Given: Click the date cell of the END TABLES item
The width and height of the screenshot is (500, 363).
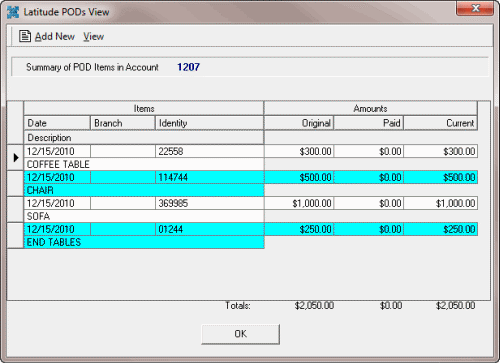Looking at the screenshot, I should (x=57, y=229).
